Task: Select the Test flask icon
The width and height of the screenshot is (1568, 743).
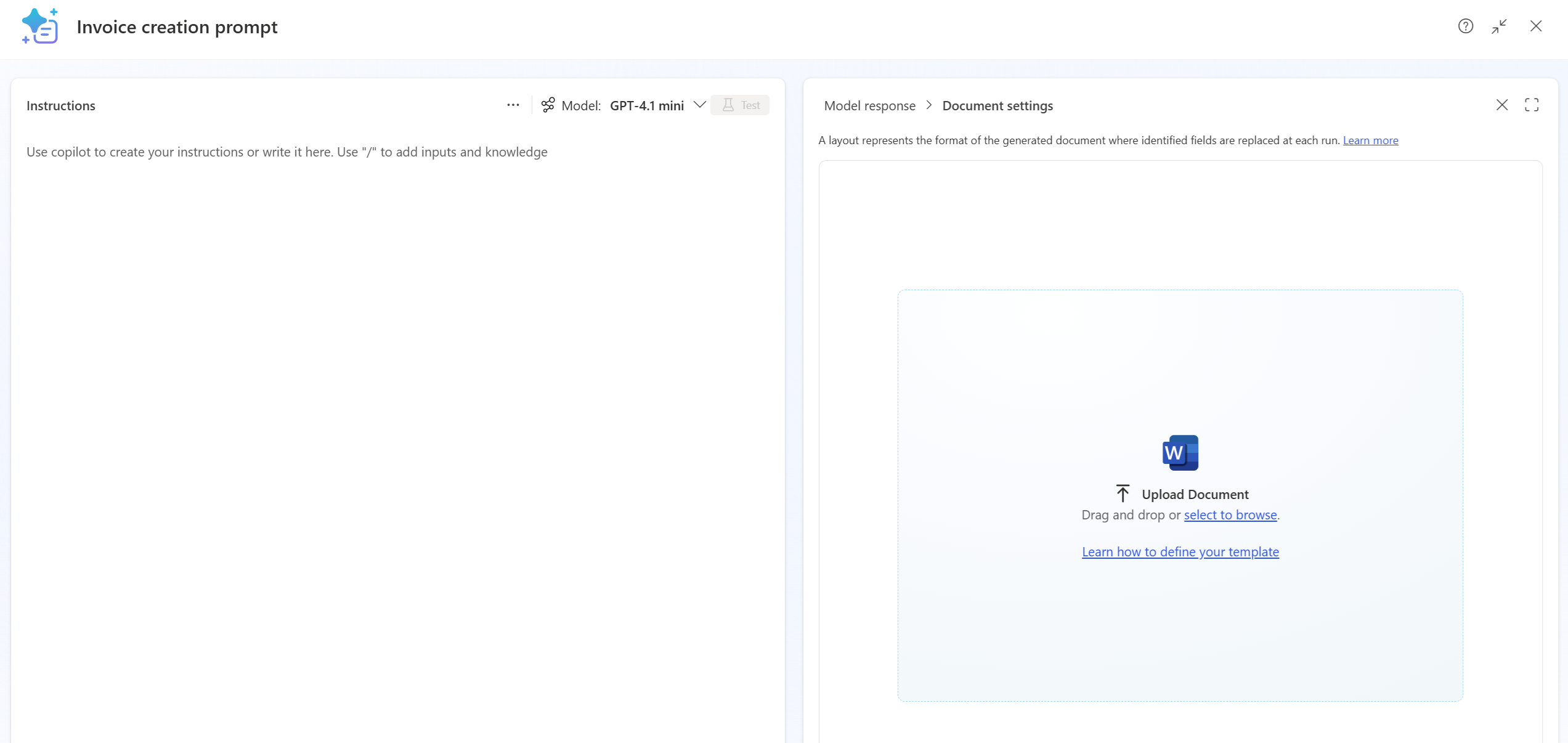Action: 740,105
